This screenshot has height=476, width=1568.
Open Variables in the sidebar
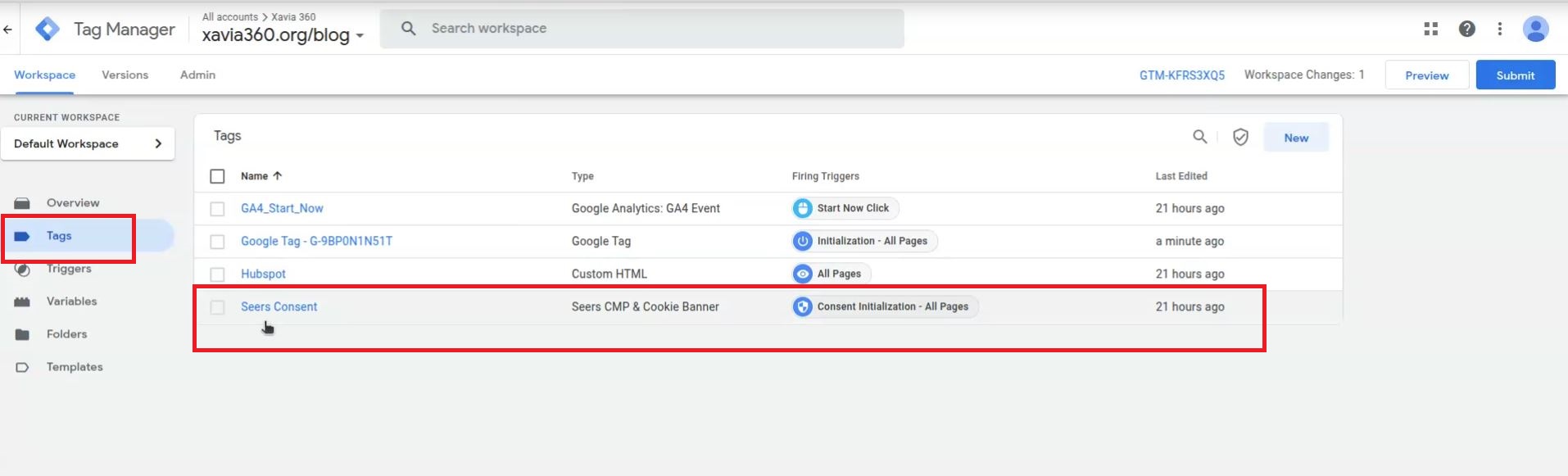coord(71,301)
